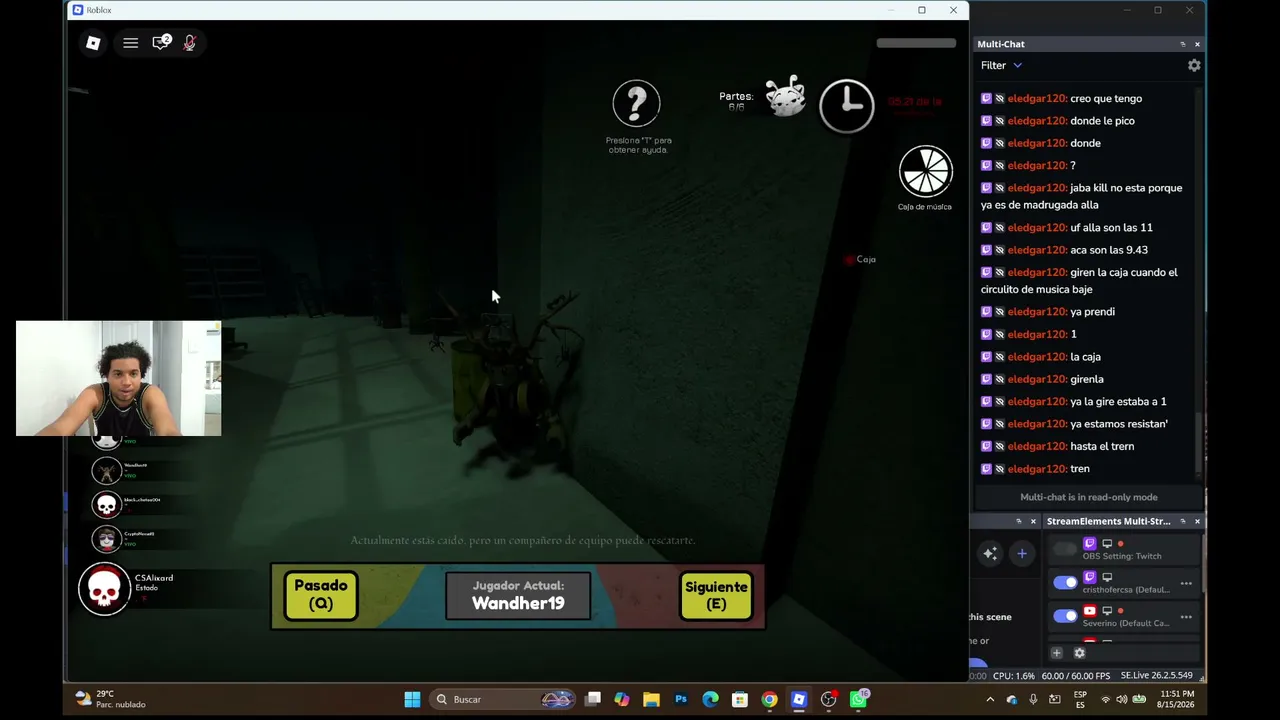This screenshot has height=720, width=1280.
Task: Click chat message 'ya prendi'
Action: click(x=1092, y=312)
